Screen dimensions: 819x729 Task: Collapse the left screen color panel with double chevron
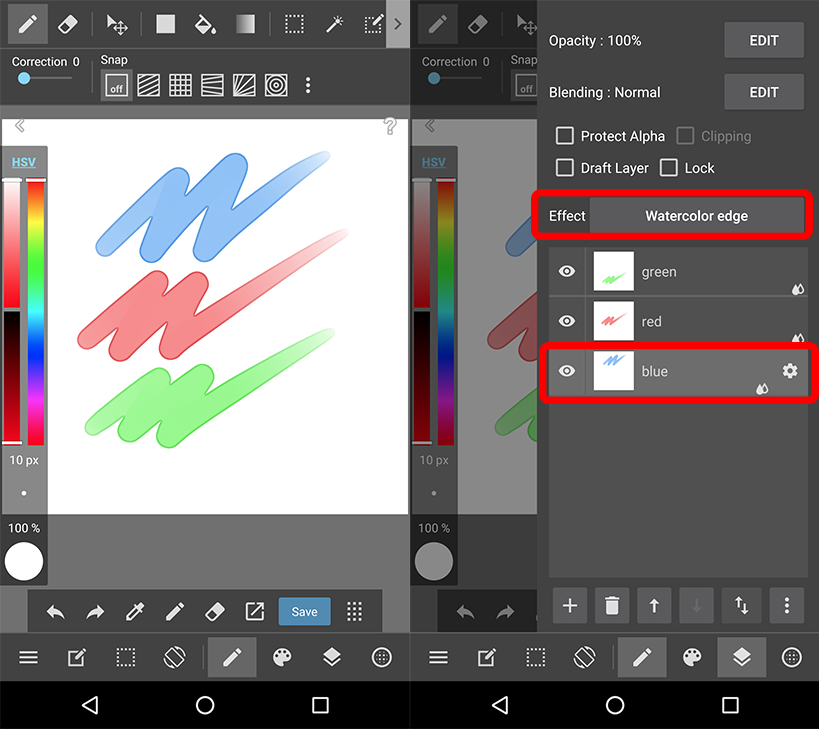point(20,126)
